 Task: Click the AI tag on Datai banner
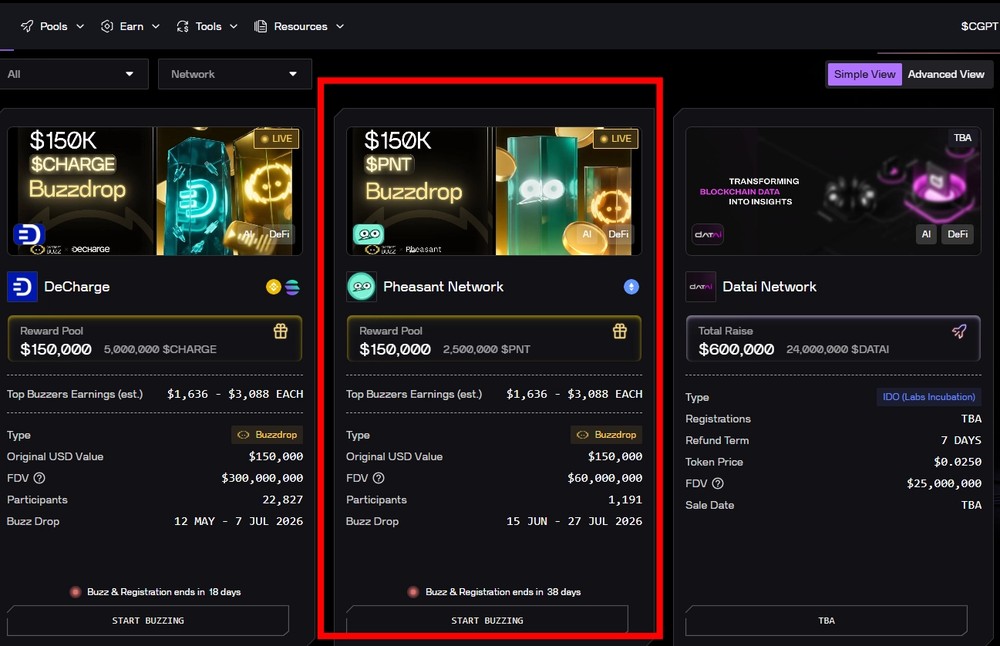926,234
